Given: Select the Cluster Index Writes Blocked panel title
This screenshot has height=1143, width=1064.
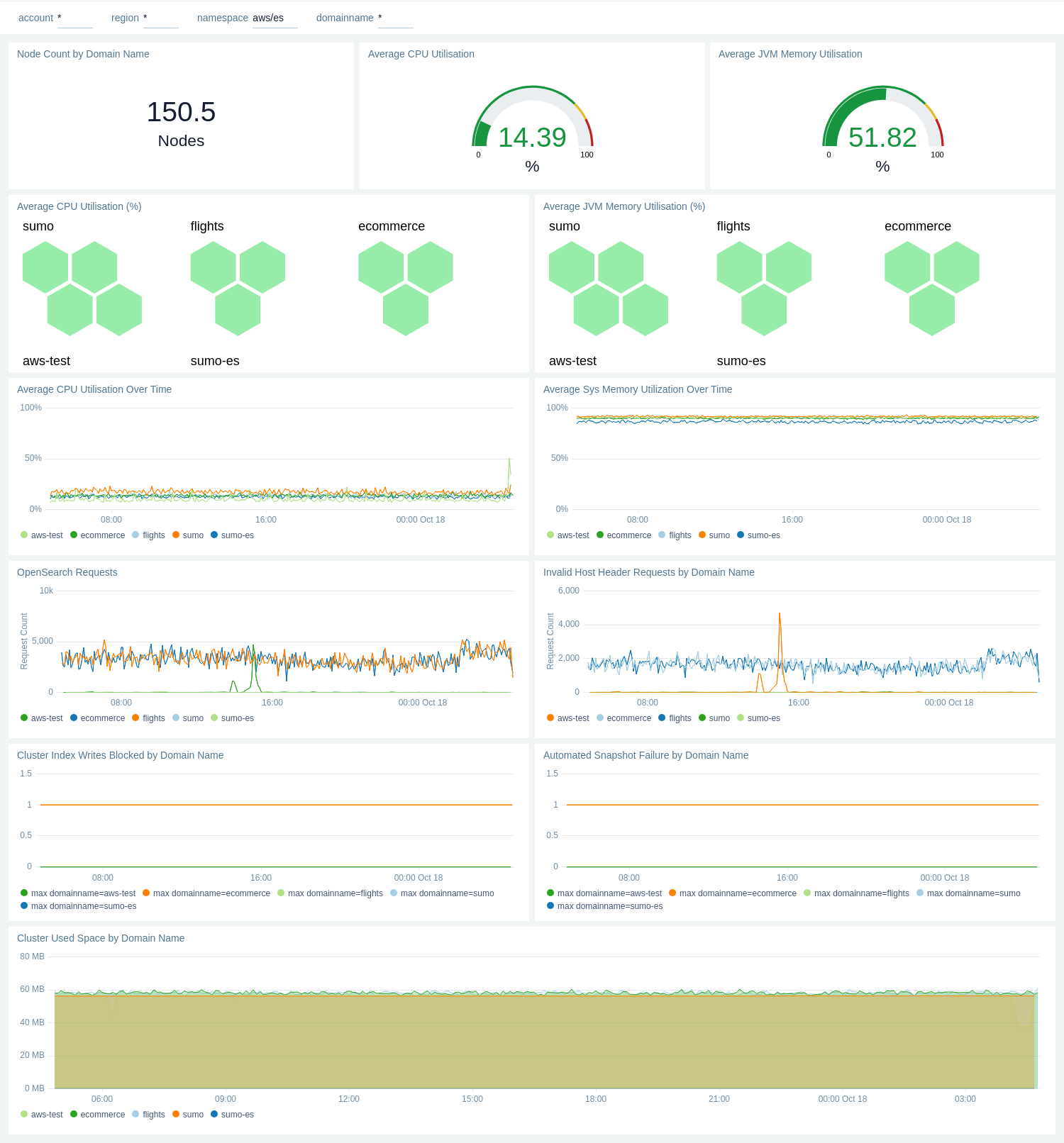Looking at the screenshot, I should tap(121, 755).
